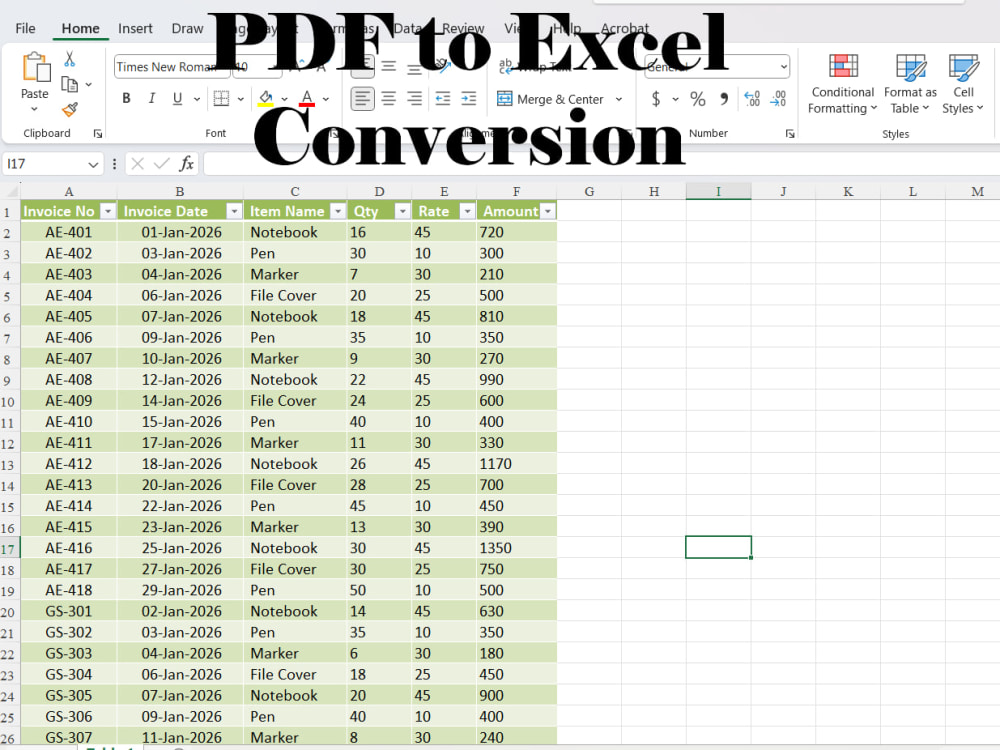This screenshot has width=1000, height=750.
Task: Open Conditional Formatting menu
Action: pyautogui.click(x=842, y=84)
